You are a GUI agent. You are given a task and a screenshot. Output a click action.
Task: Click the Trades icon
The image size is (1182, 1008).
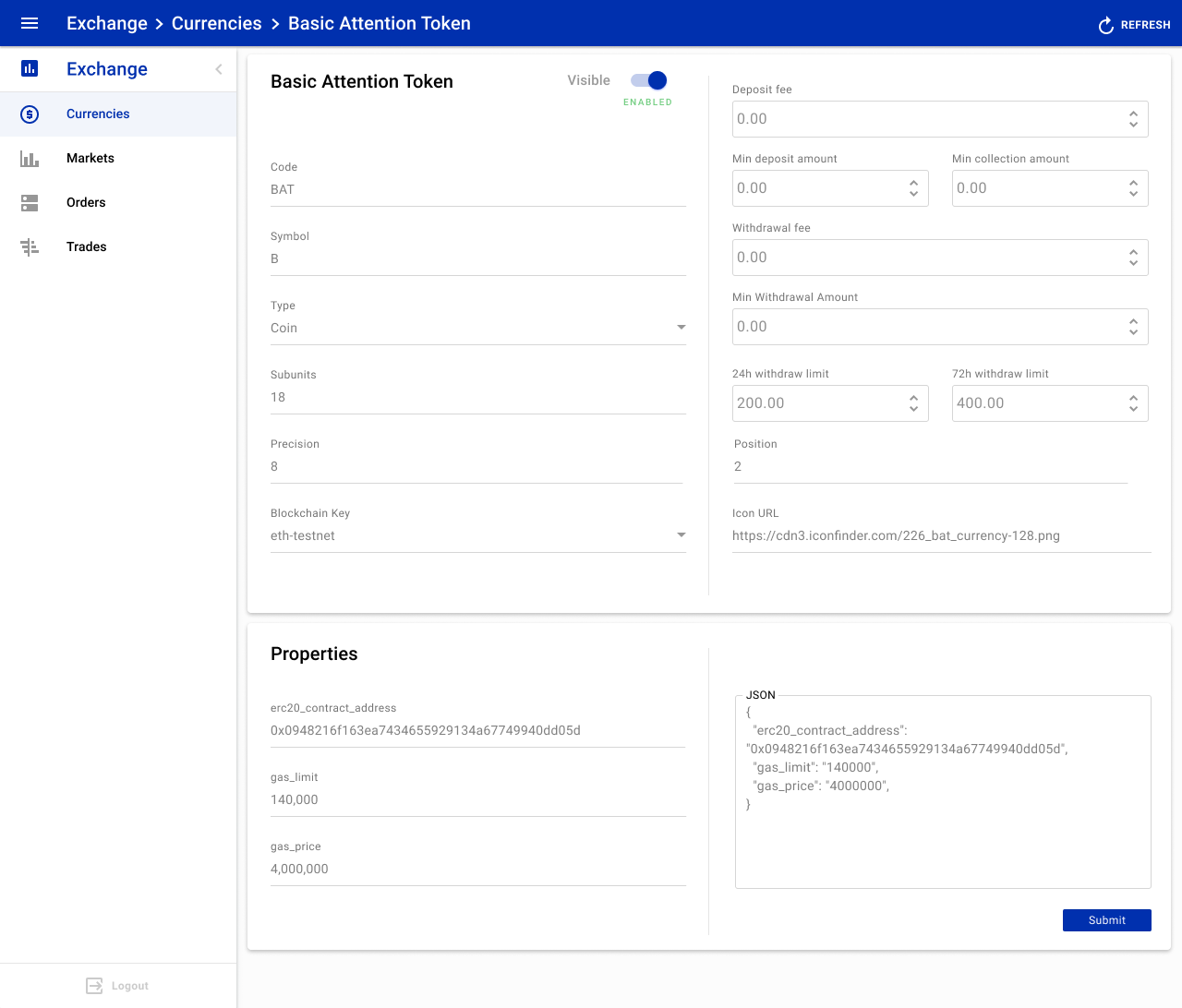30,247
